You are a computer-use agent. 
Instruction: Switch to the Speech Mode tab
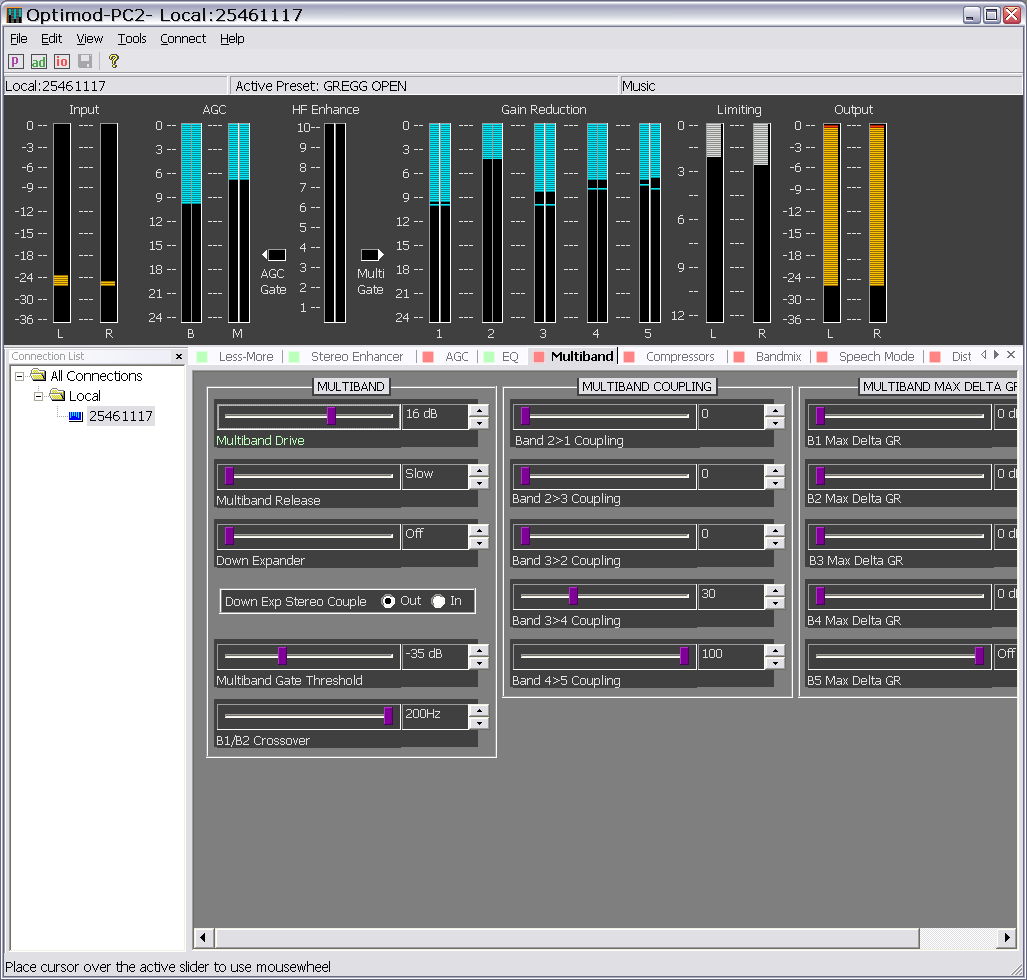tap(876, 356)
